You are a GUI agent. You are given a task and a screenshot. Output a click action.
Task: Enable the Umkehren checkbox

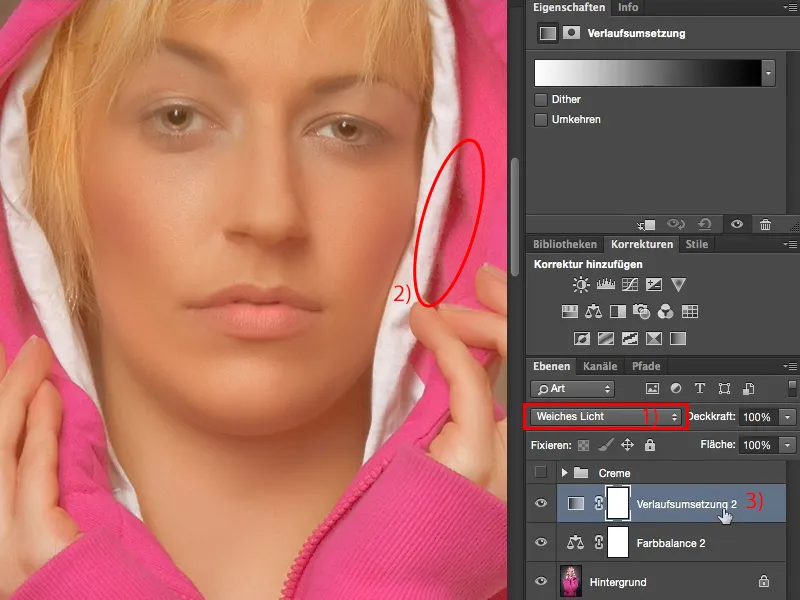pos(542,118)
